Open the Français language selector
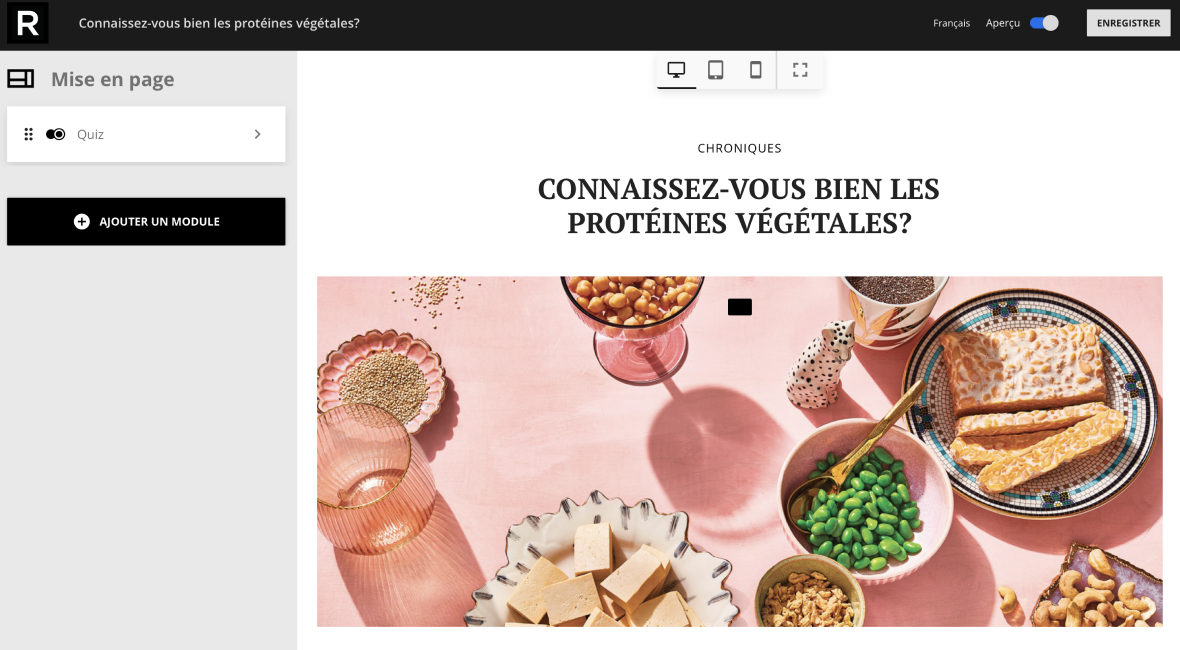 [x=951, y=23]
